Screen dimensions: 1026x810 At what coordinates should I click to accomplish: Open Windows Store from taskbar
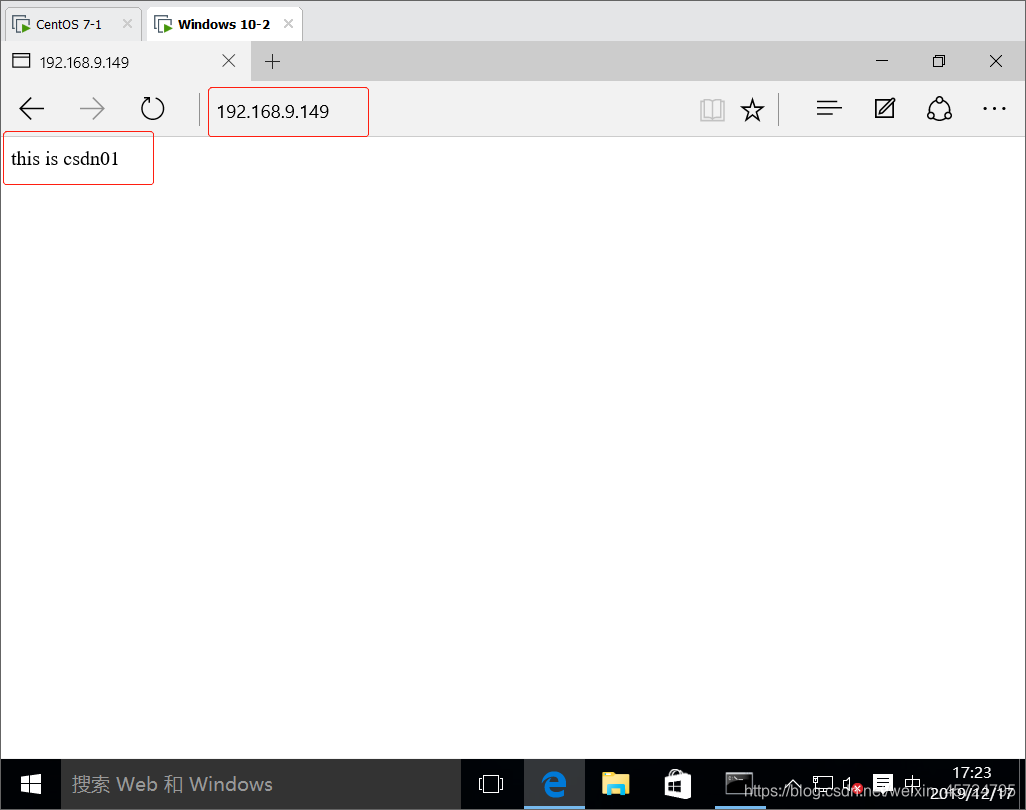[x=677, y=784]
